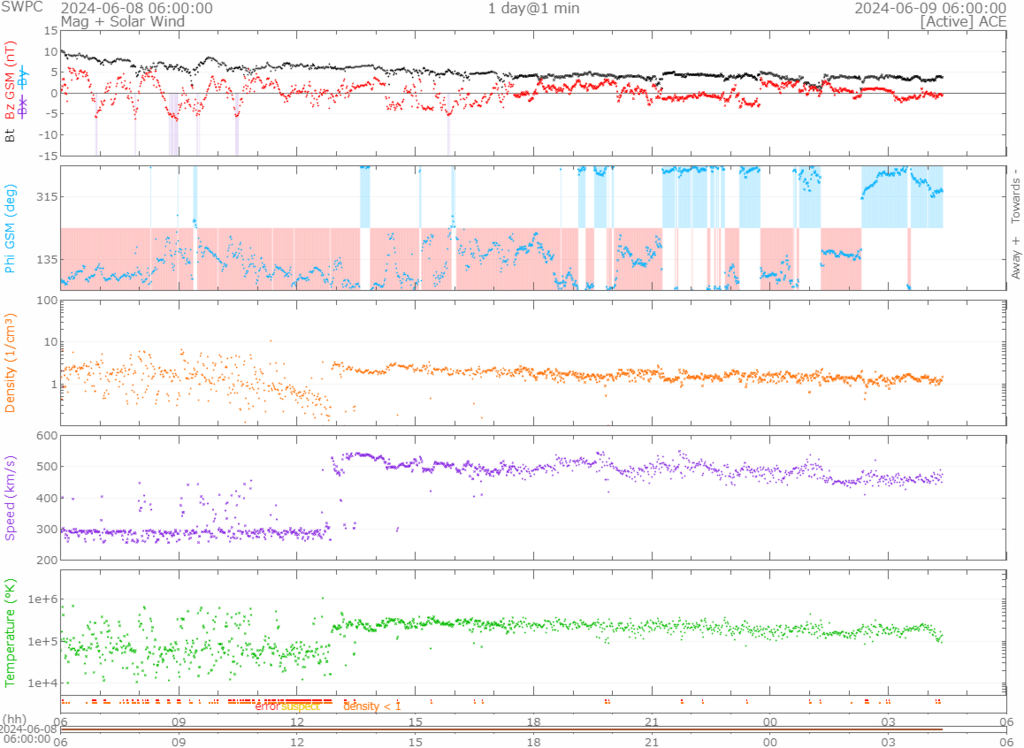Click the 100 tick on the Density axis
Screen dimensions: 1024x748
47,301
